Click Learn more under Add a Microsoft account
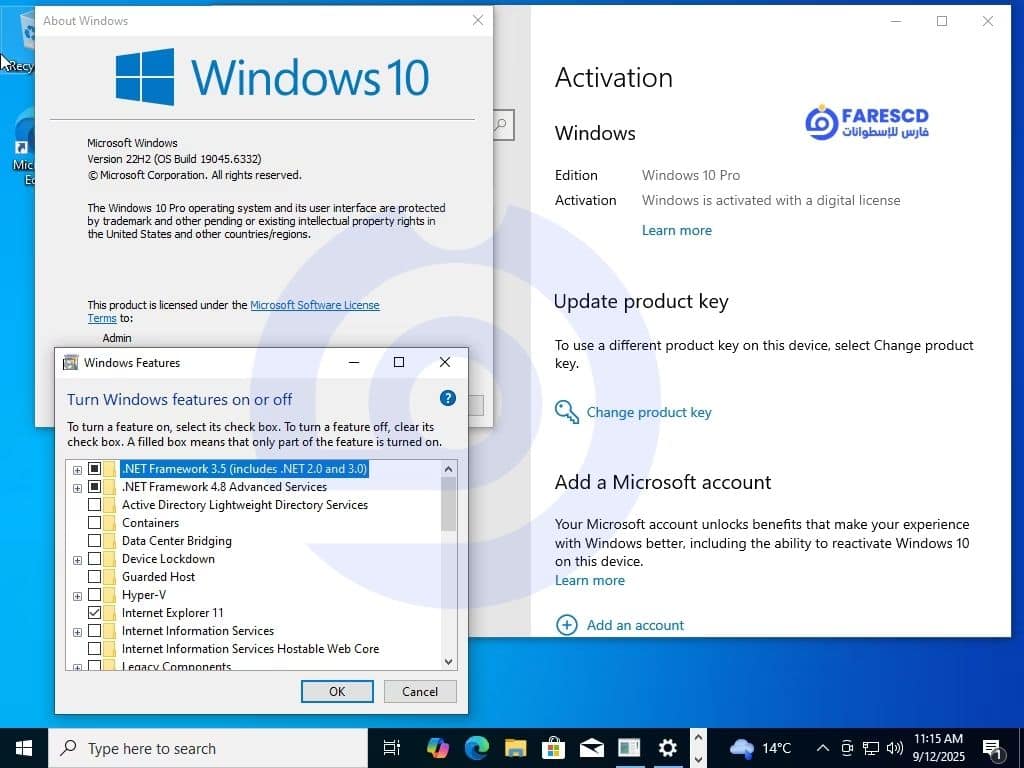This screenshot has width=1024, height=768. pyautogui.click(x=590, y=580)
